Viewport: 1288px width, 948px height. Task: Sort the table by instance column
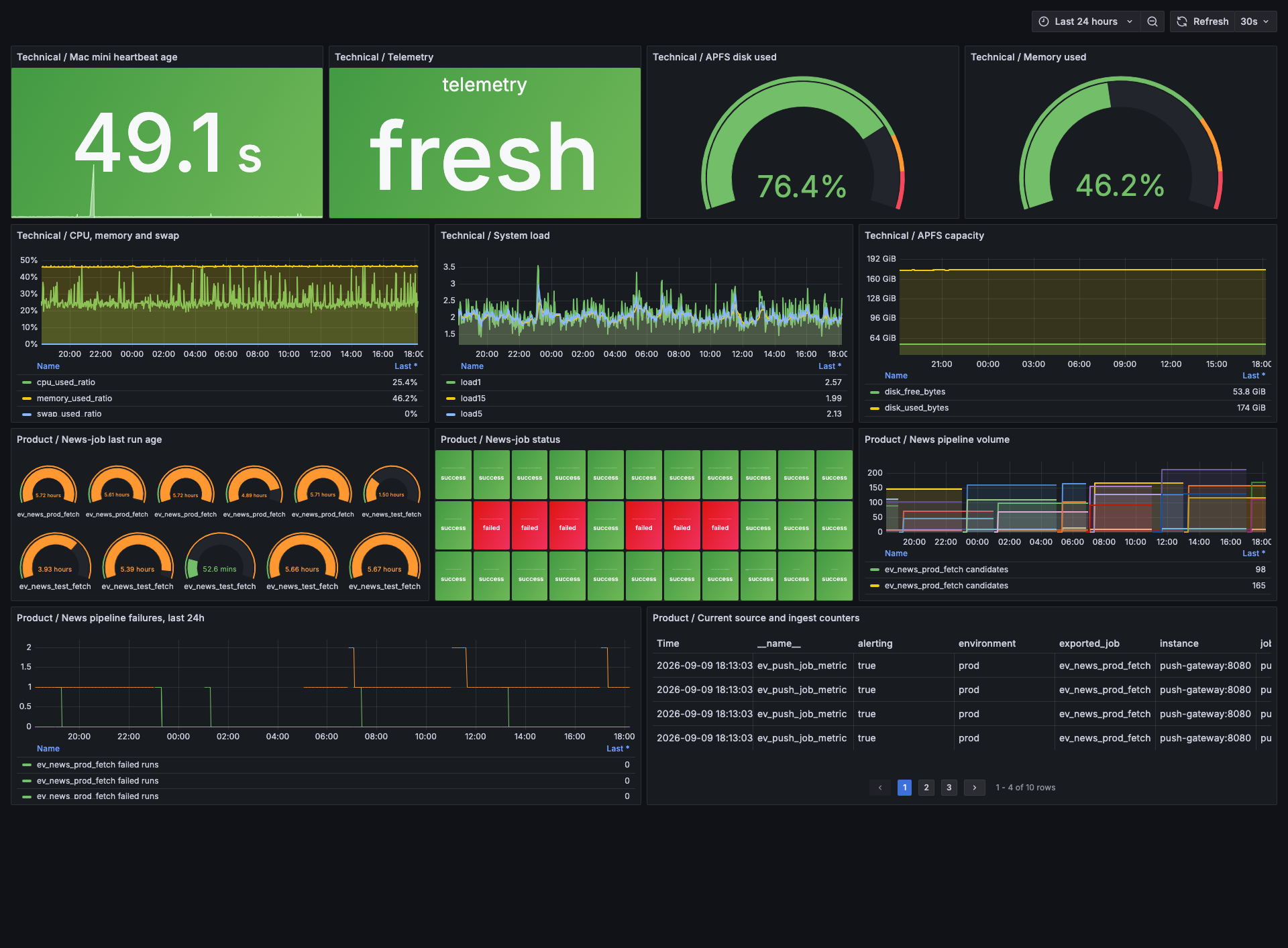tap(1179, 643)
